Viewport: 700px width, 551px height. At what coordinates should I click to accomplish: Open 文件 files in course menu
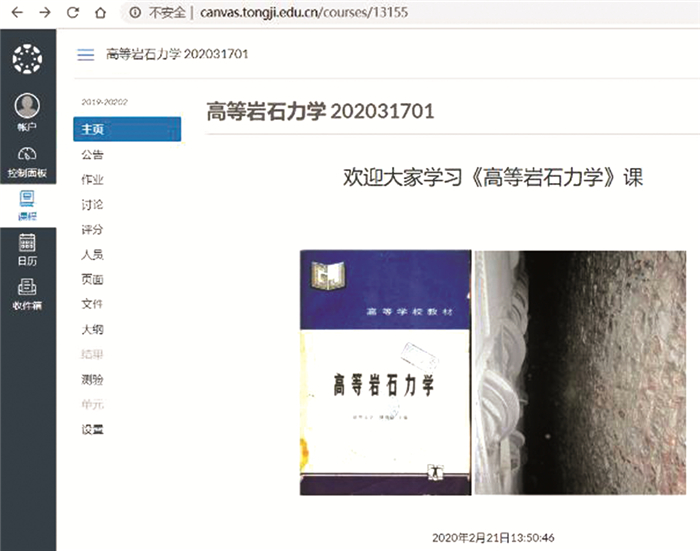pyautogui.click(x=92, y=304)
